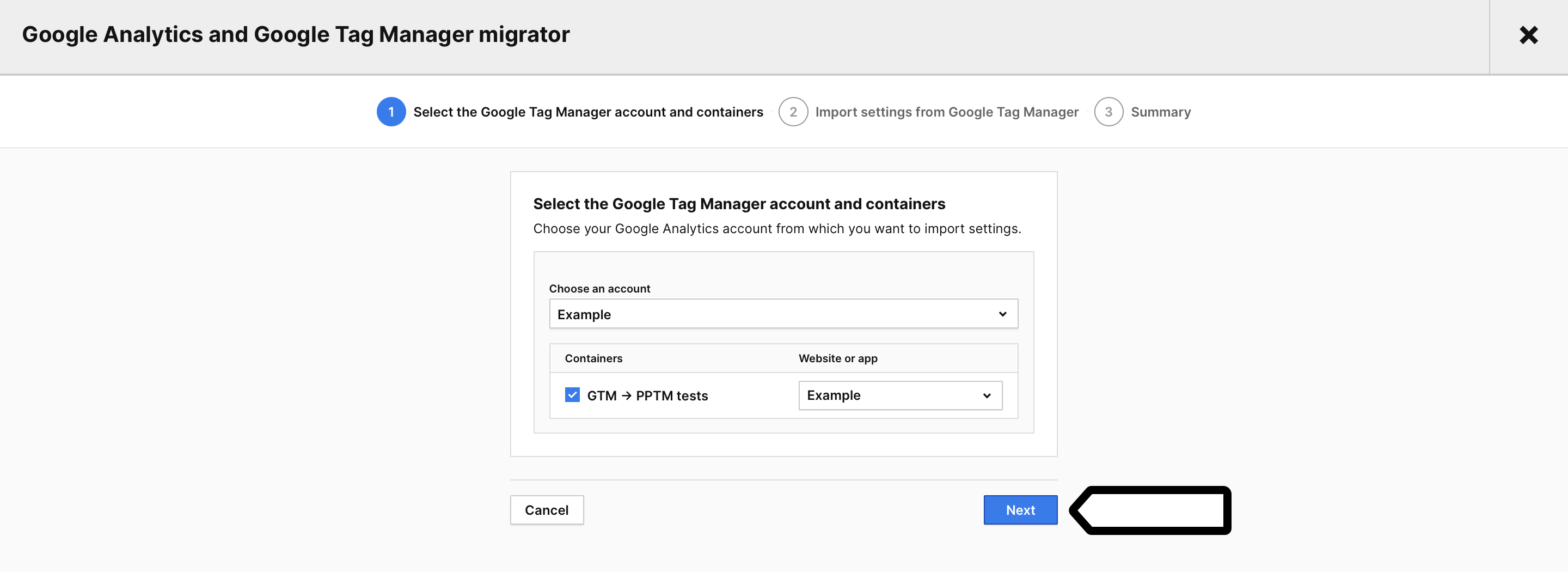This screenshot has width=1568, height=572.
Task: Go to the Summary step
Action: click(x=1161, y=112)
